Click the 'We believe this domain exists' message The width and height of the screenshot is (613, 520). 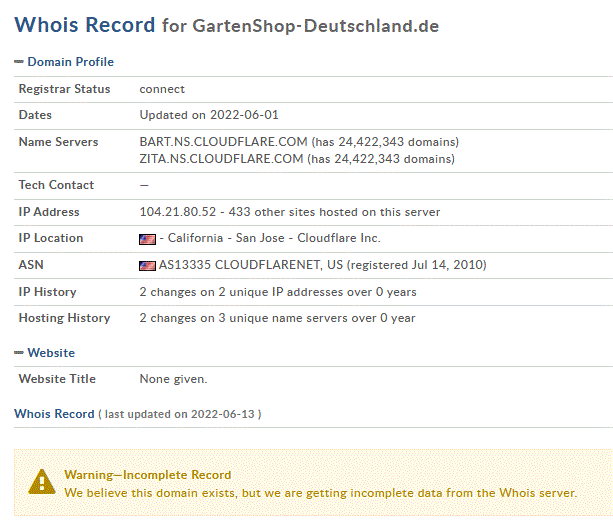pyautogui.click(x=321, y=493)
